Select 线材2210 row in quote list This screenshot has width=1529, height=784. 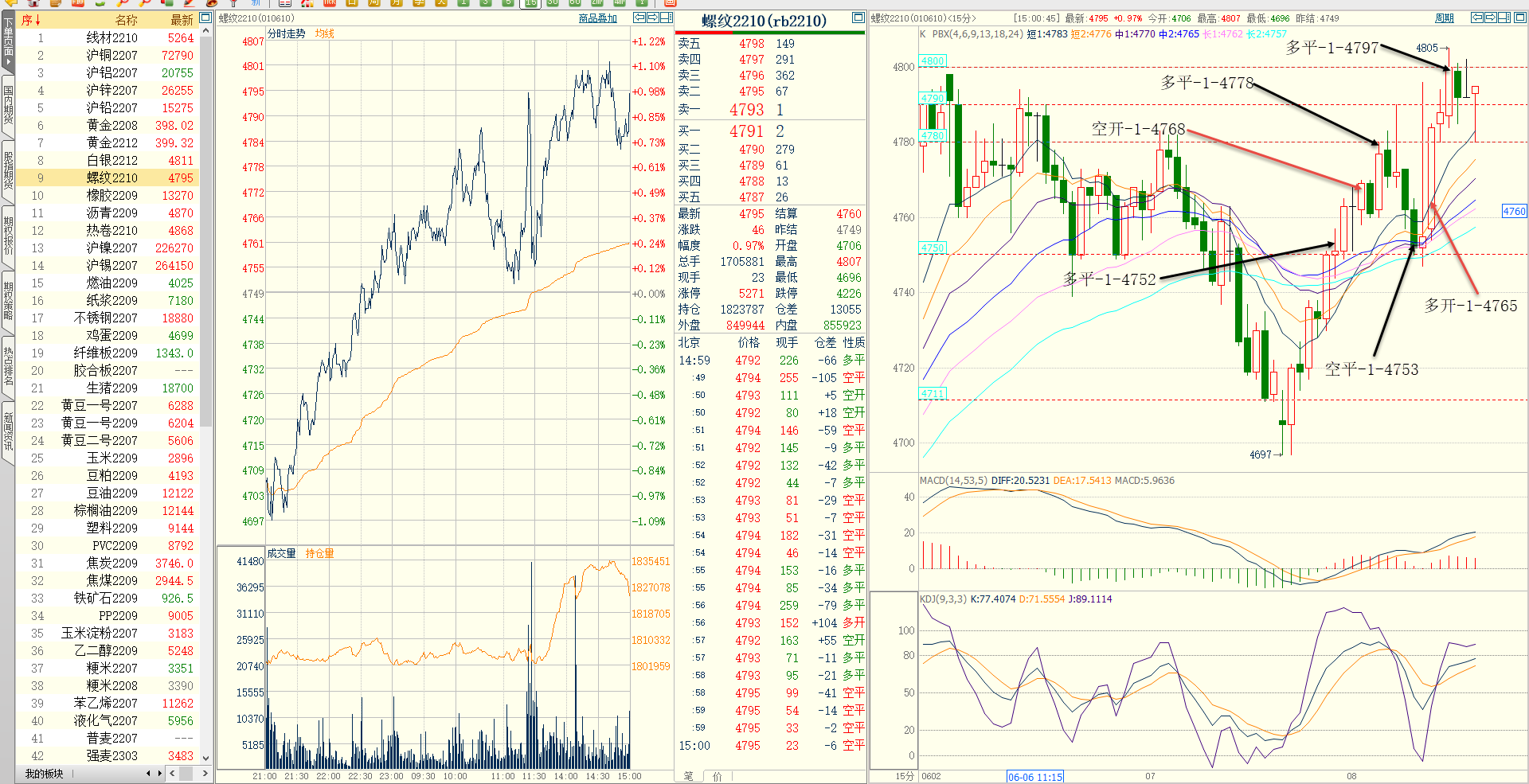click(107, 37)
